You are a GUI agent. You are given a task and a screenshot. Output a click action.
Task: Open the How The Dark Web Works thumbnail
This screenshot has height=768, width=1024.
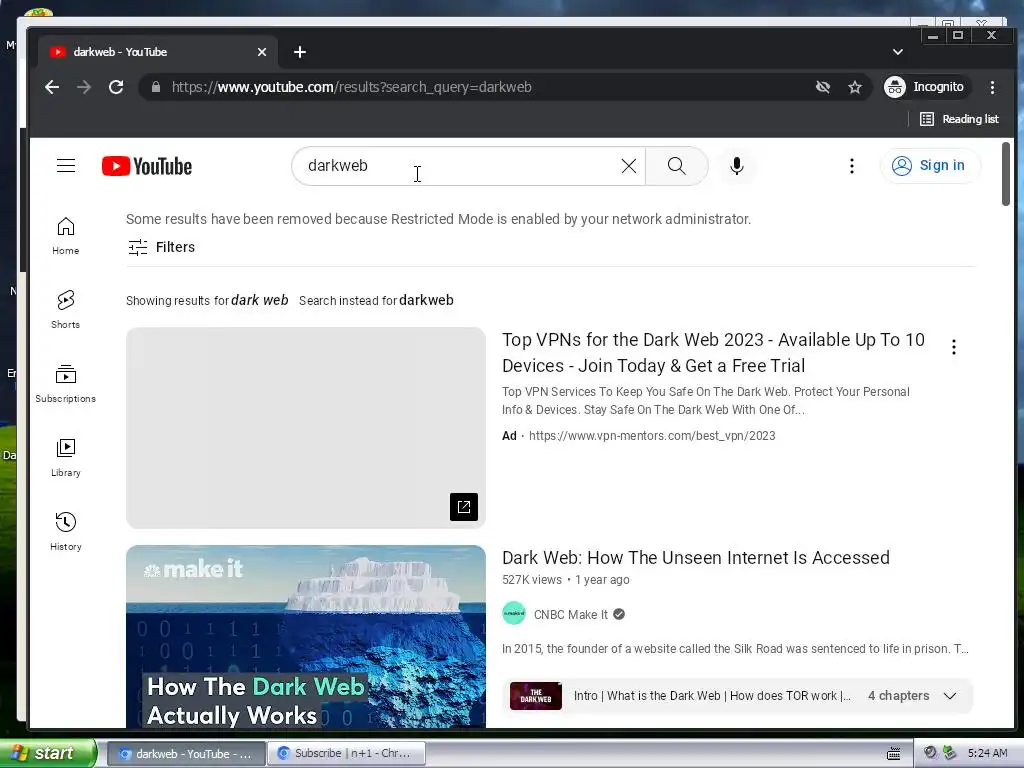pos(306,637)
